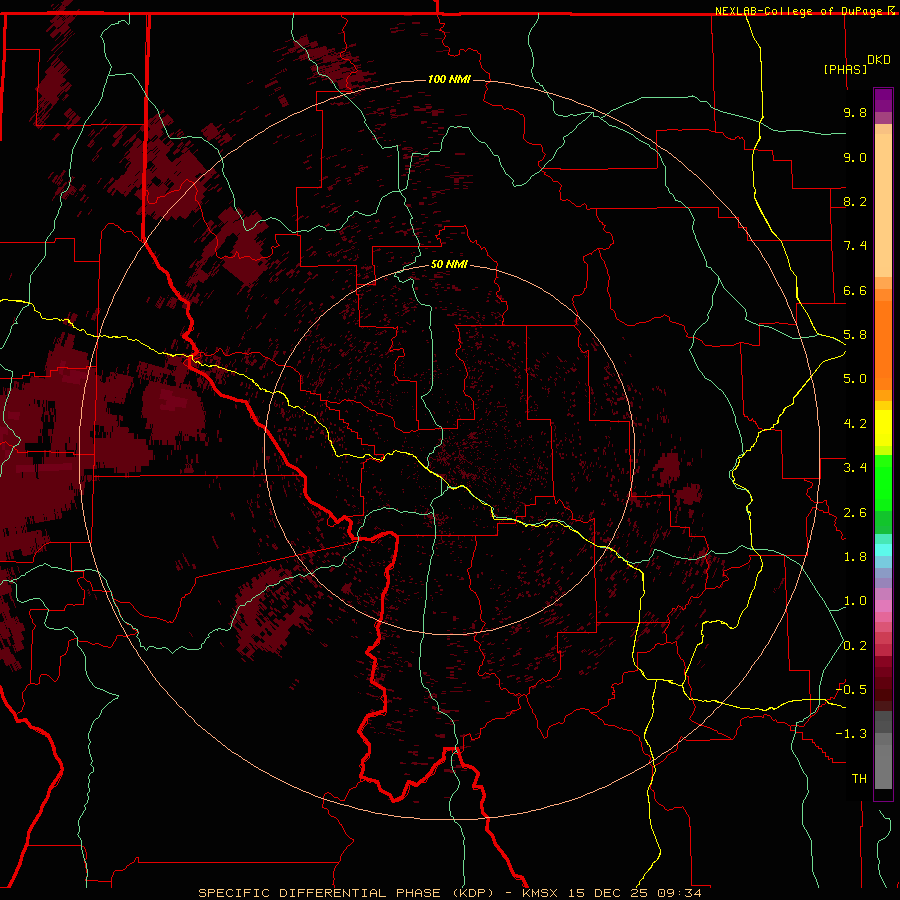900x900 pixels.
Task: Click the TH label on color scale
Action: [859, 779]
